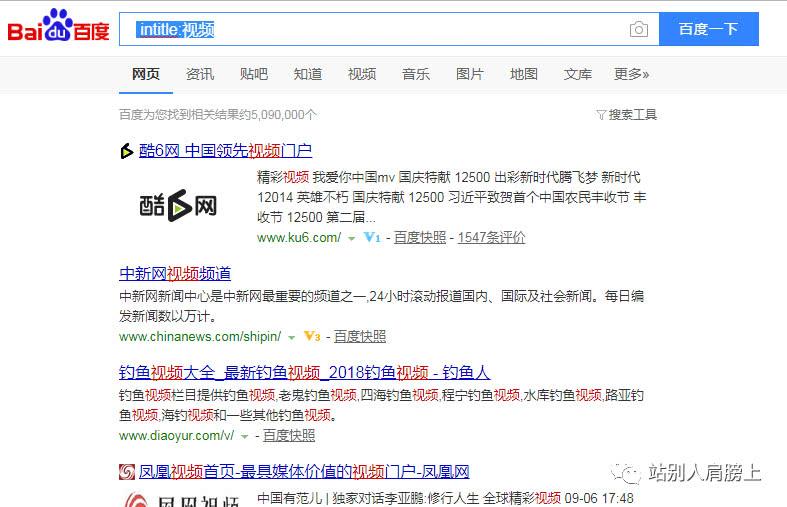This screenshot has width=787, height=507.
Task: Open result 凤凰视频首页 link
Action: (x=304, y=472)
